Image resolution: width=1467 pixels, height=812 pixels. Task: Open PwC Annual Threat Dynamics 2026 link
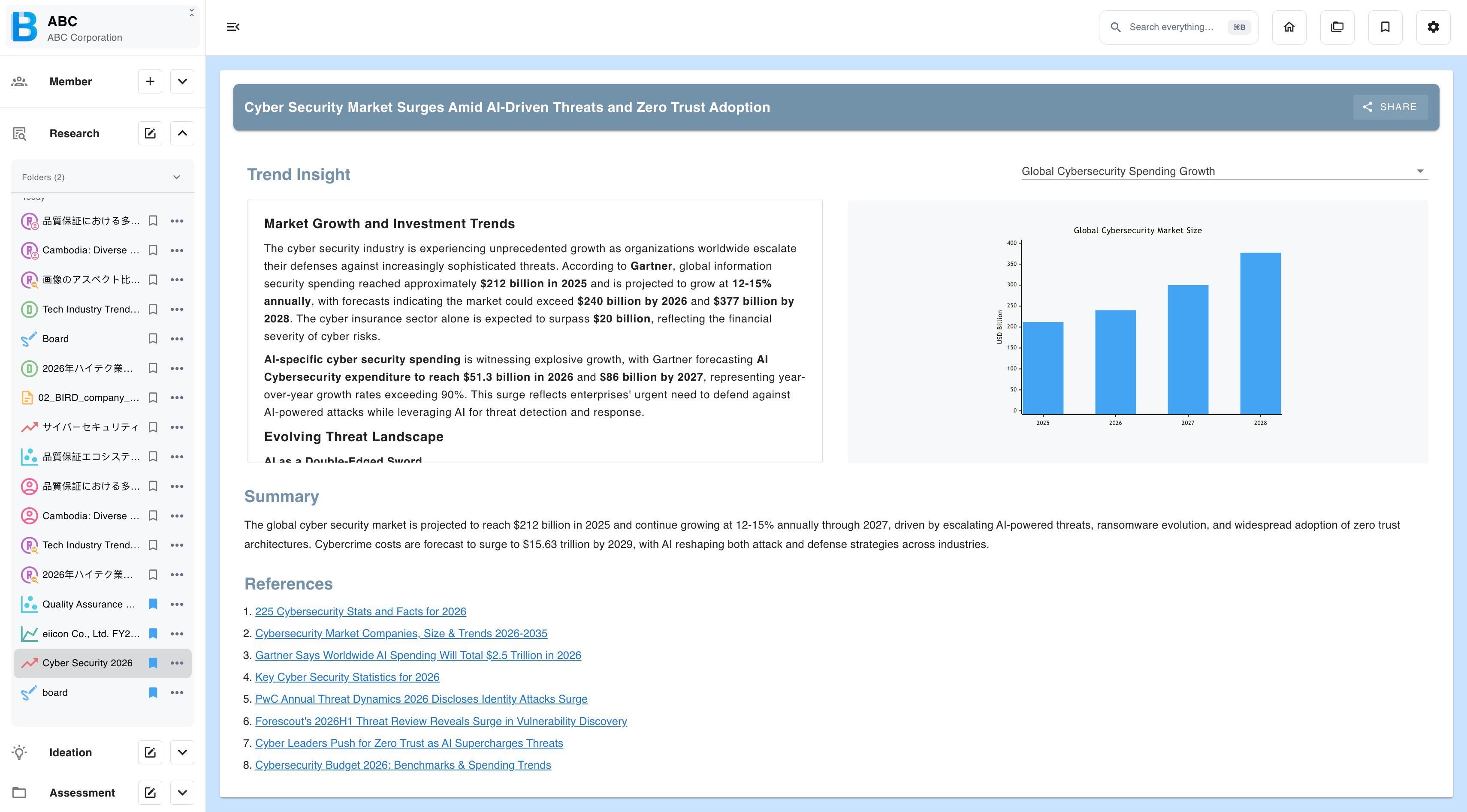(x=421, y=699)
